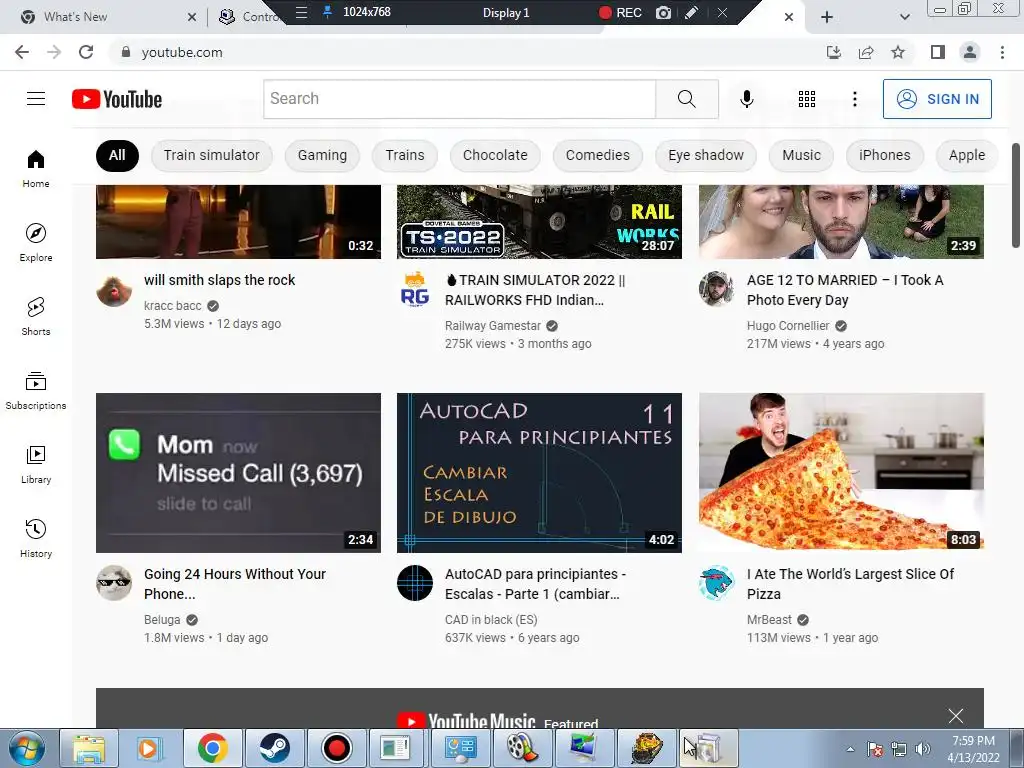Open Library in sidebar
The height and width of the screenshot is (768, 1024).
(x=36, y=464)
